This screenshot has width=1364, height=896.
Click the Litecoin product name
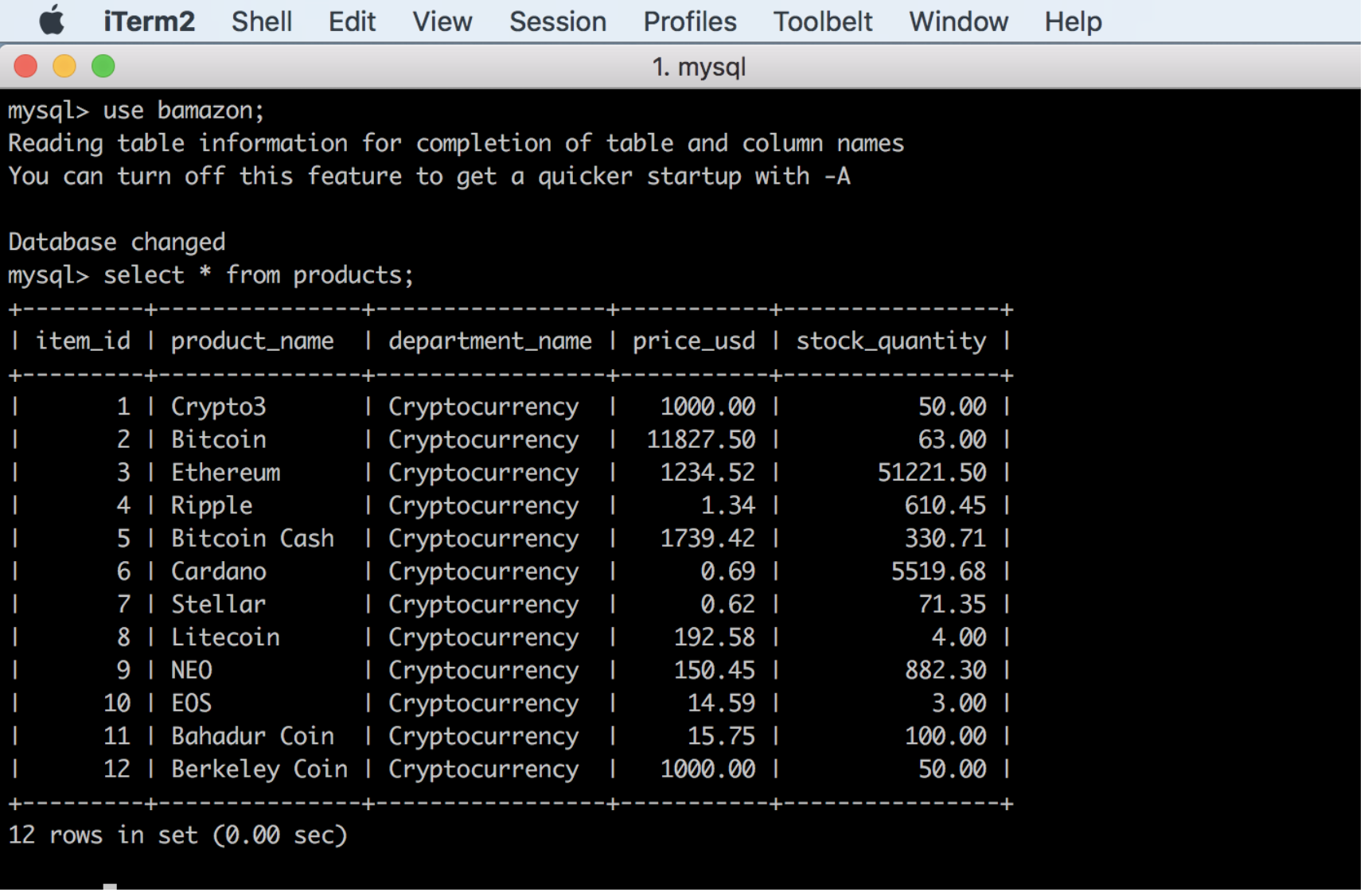tap(226, 637)
